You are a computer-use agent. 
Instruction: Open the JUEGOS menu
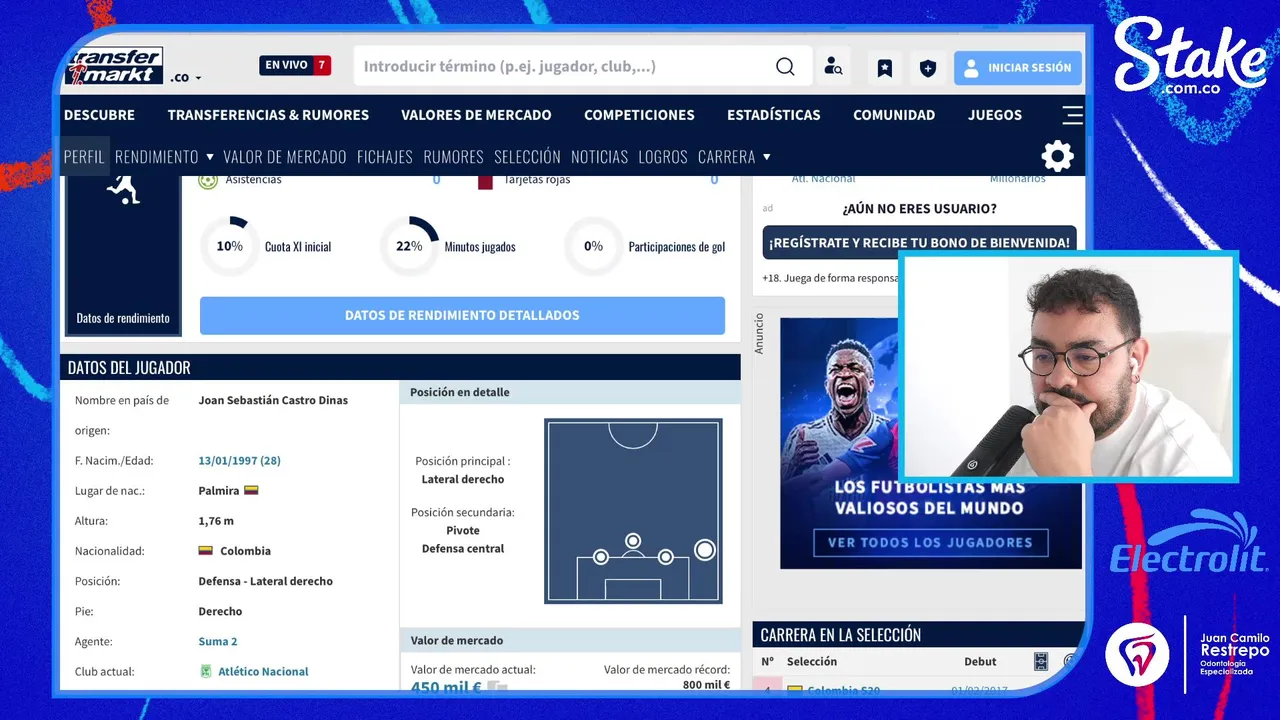pos(995,115)
